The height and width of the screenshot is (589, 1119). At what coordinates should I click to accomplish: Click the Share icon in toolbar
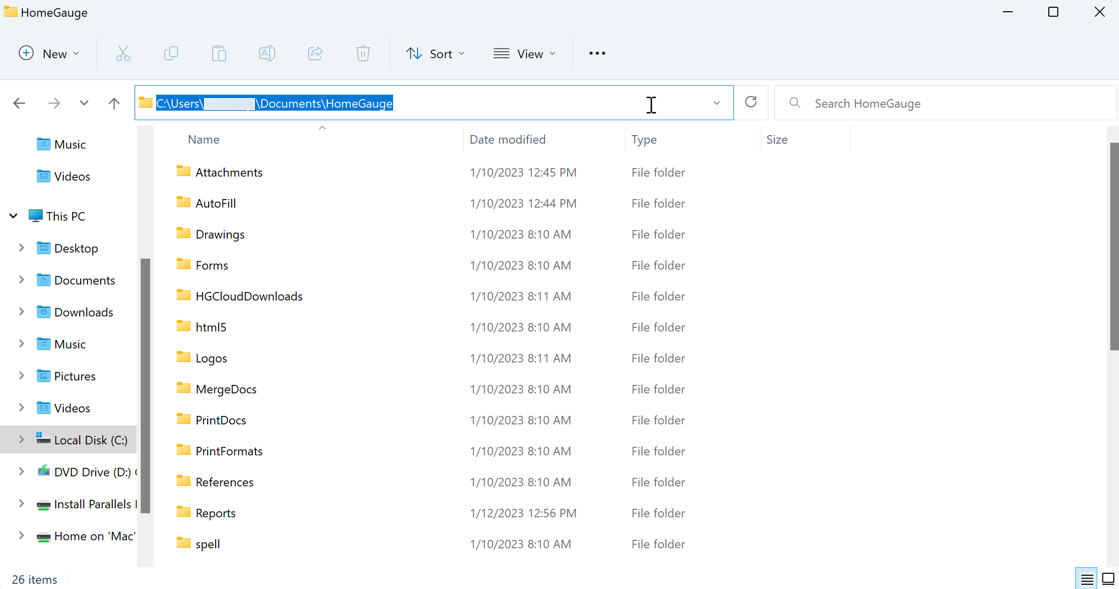(315, 54)
